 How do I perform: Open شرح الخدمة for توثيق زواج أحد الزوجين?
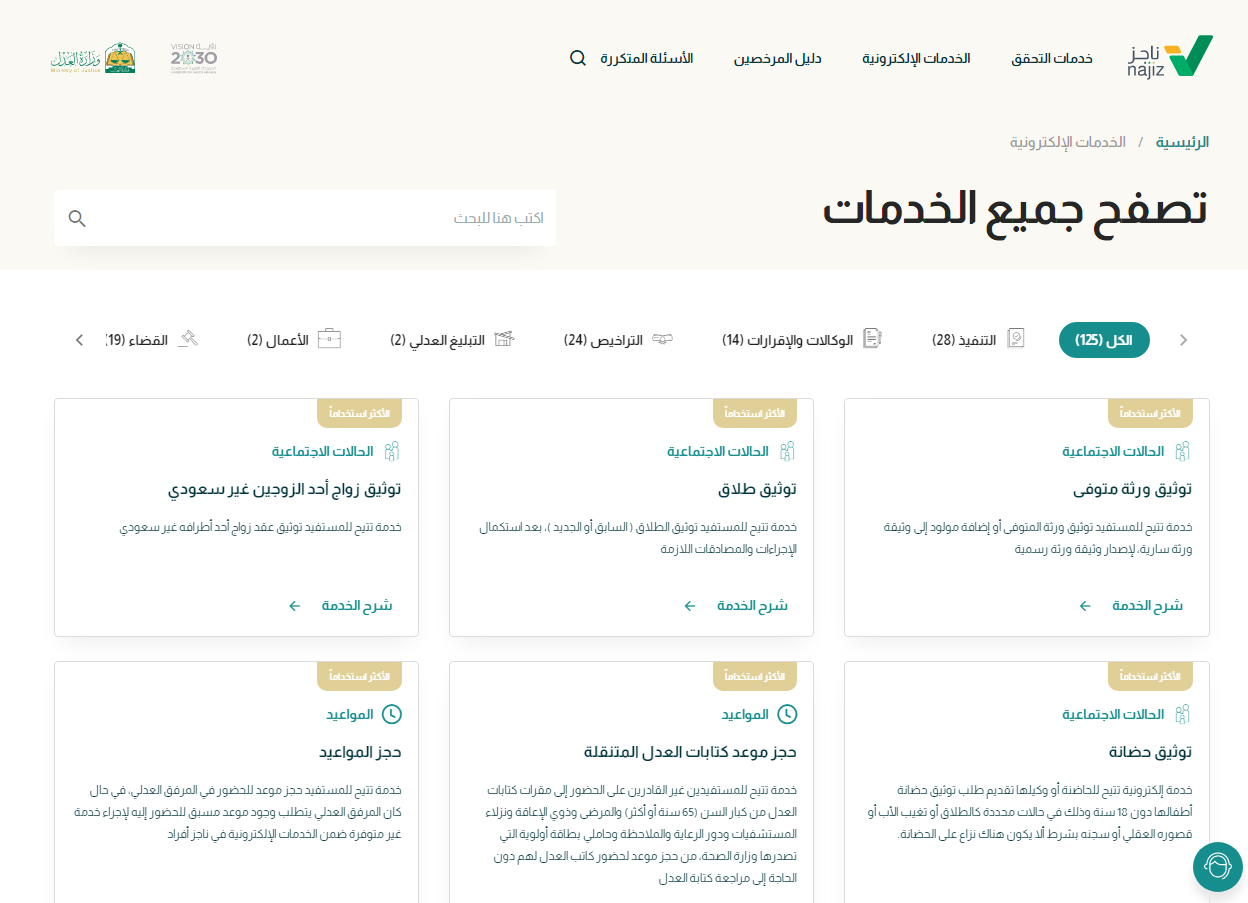(x=357, y=606)
